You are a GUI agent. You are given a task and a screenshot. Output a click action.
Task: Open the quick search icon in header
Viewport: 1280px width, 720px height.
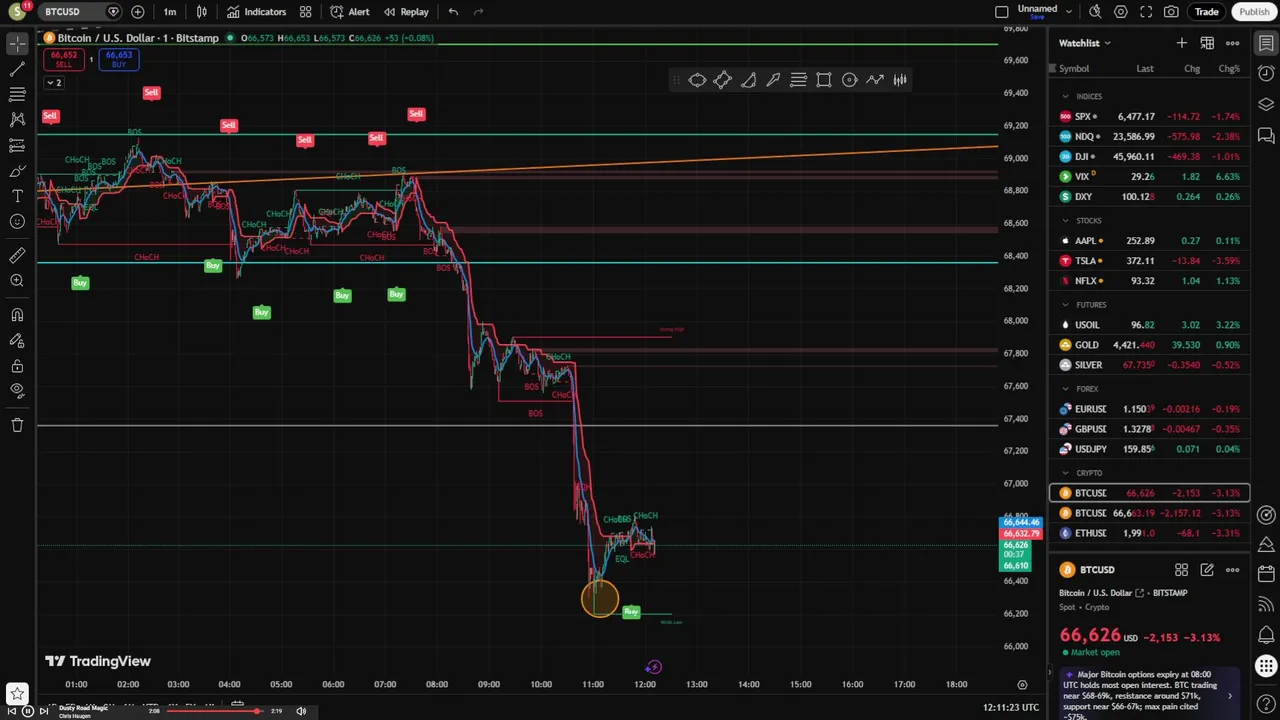1095,12
